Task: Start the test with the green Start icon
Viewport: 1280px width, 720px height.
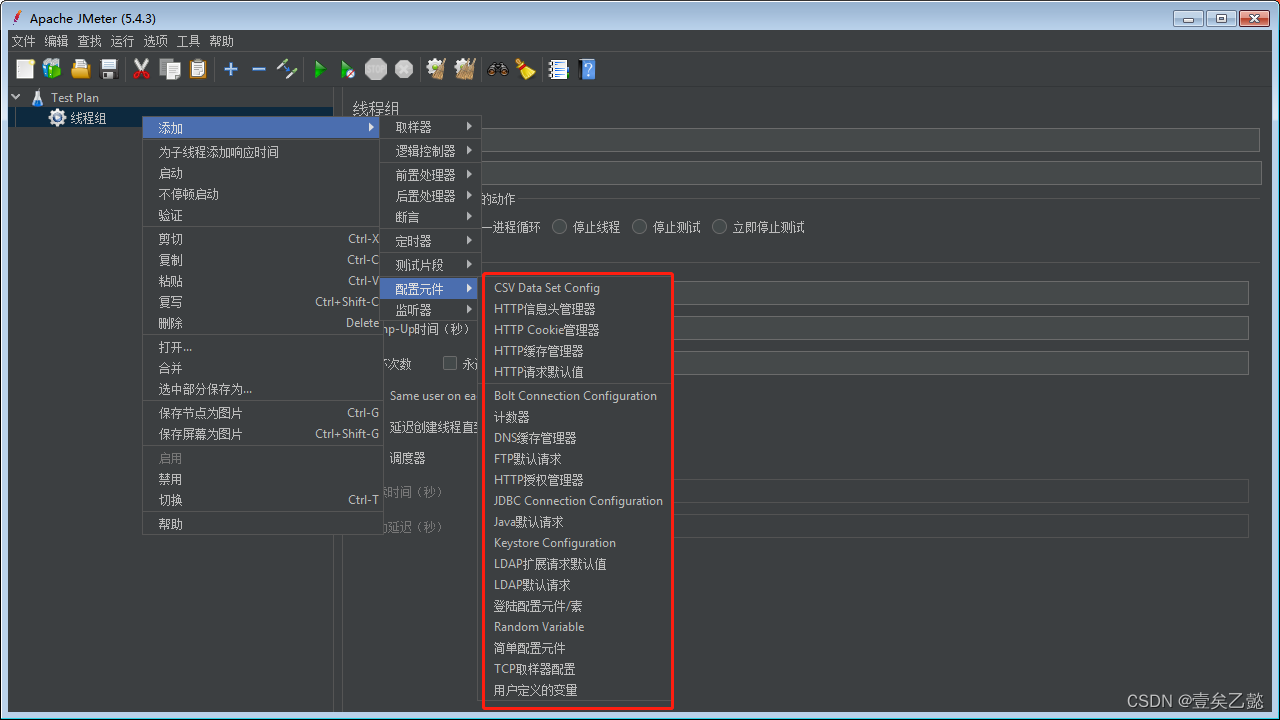Action: [319, 69]
